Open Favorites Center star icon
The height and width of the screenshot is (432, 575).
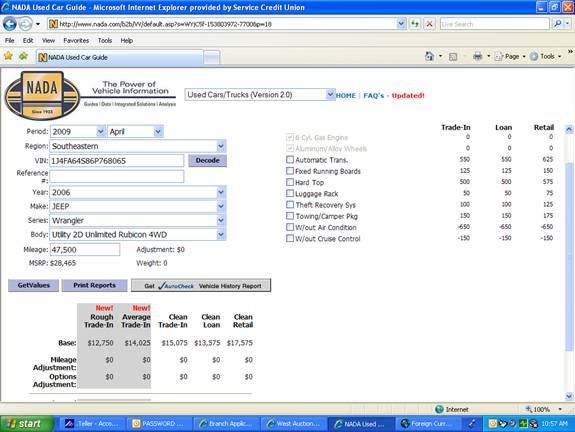tap(8, 56)
